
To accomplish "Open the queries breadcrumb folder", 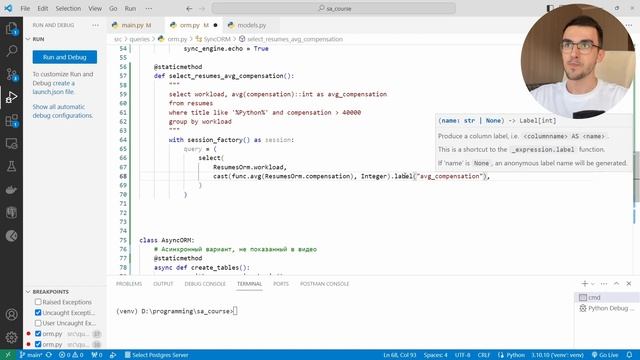I will point(140,39).
